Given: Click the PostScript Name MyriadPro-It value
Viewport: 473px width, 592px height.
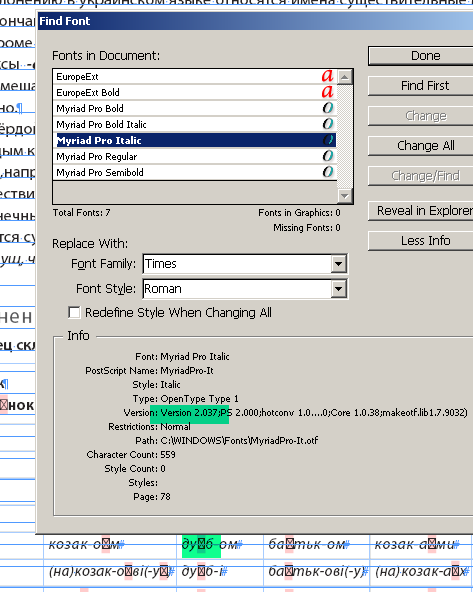Looking at the screenshot, I should [187, 371].
